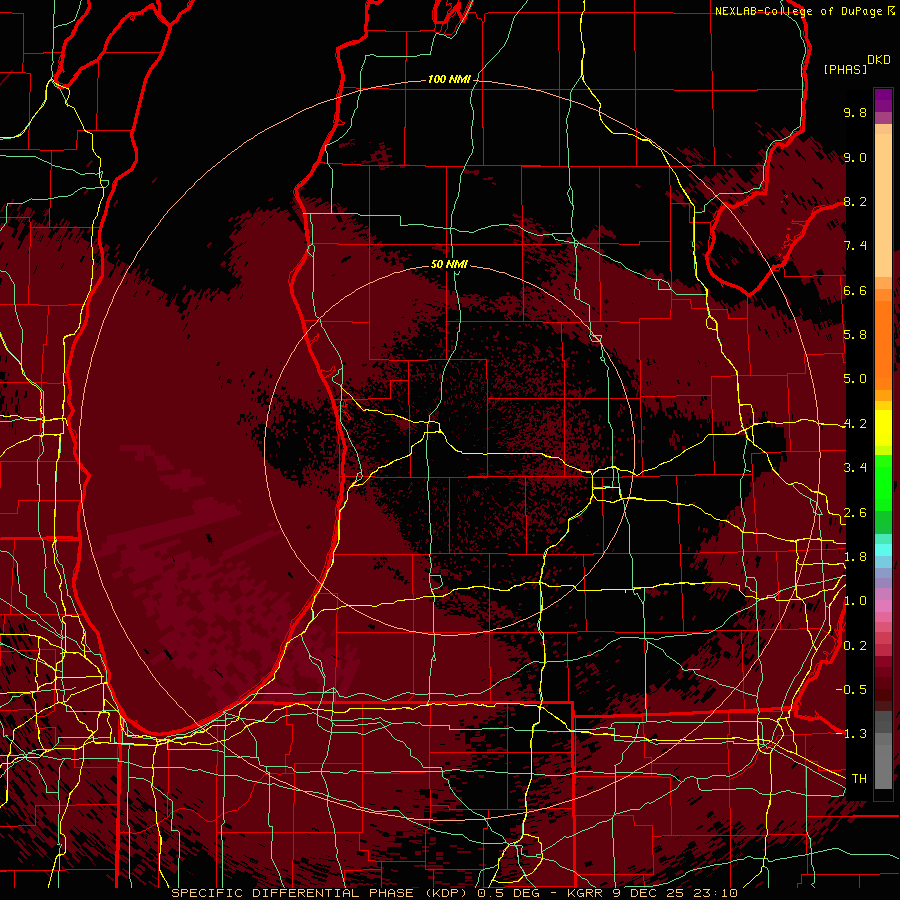This screenshot has width=900, height=900.
Task: Click the 6.6 scale value
Action: coord(855,290)
